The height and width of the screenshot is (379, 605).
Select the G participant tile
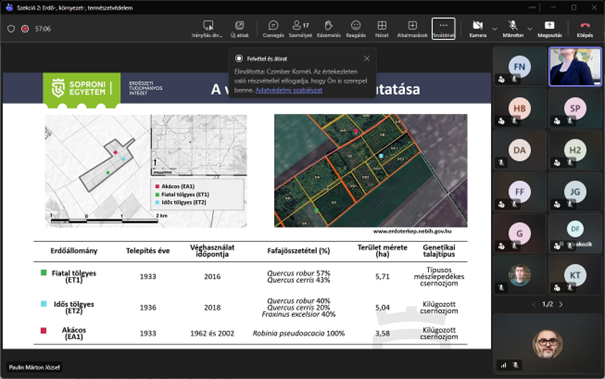coord(519,233)
